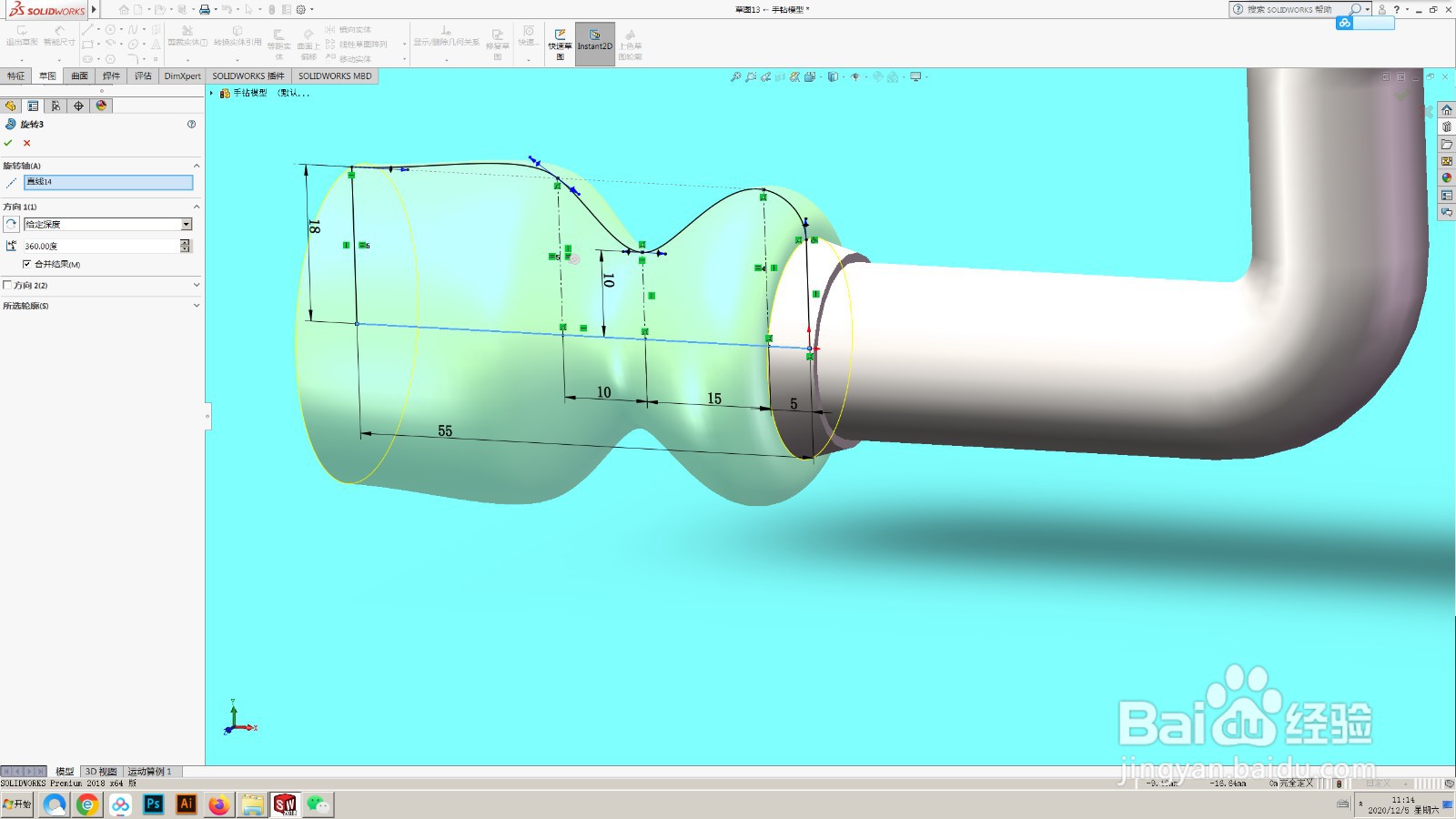Enable the 方向 2(2) checkbox

(x=7, y=285)
